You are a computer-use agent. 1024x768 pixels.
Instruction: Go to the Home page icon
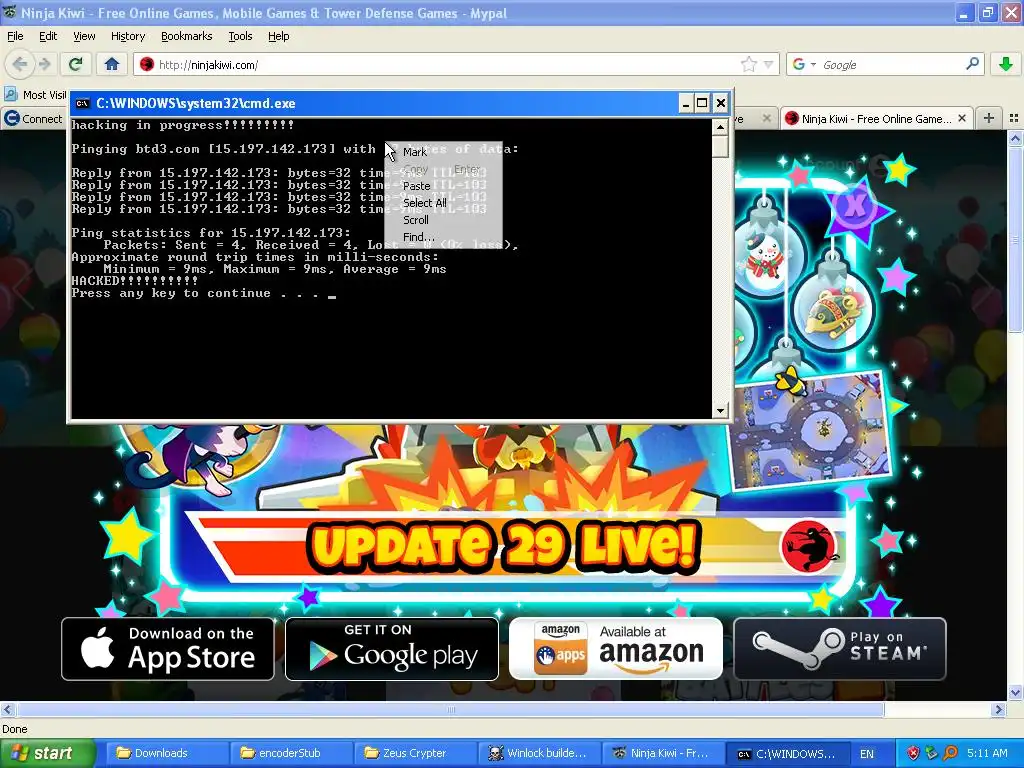click(112, 64)
